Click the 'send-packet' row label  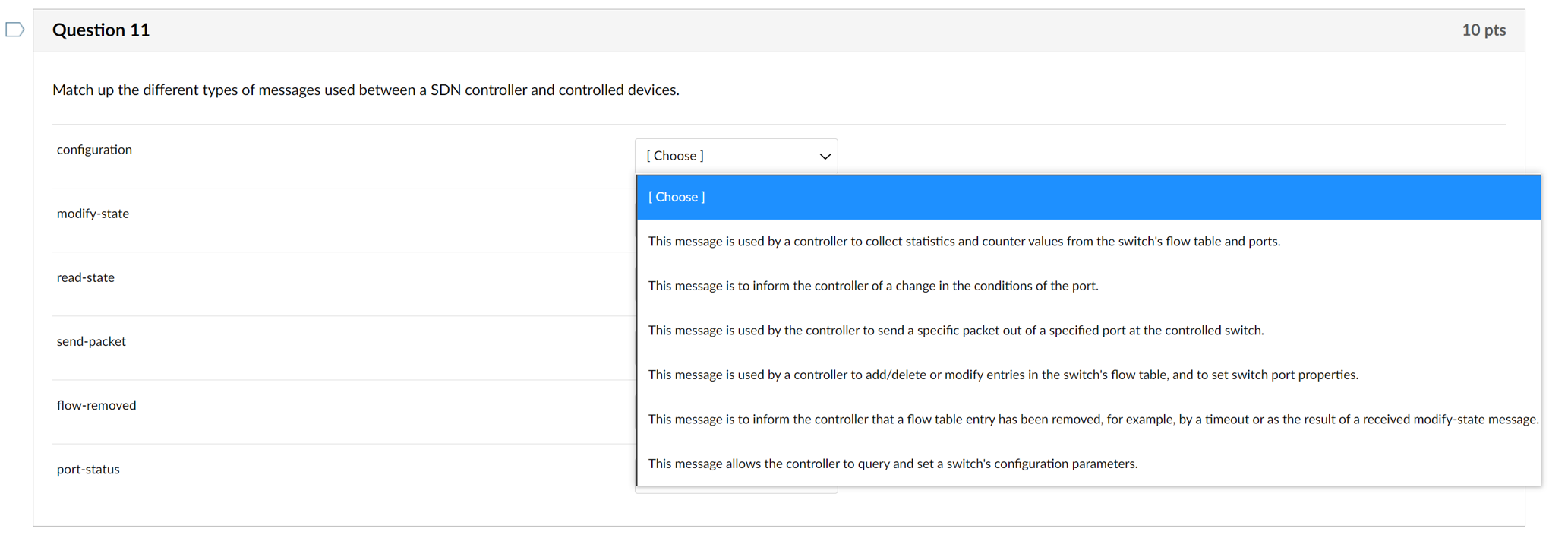click(91, 341)
